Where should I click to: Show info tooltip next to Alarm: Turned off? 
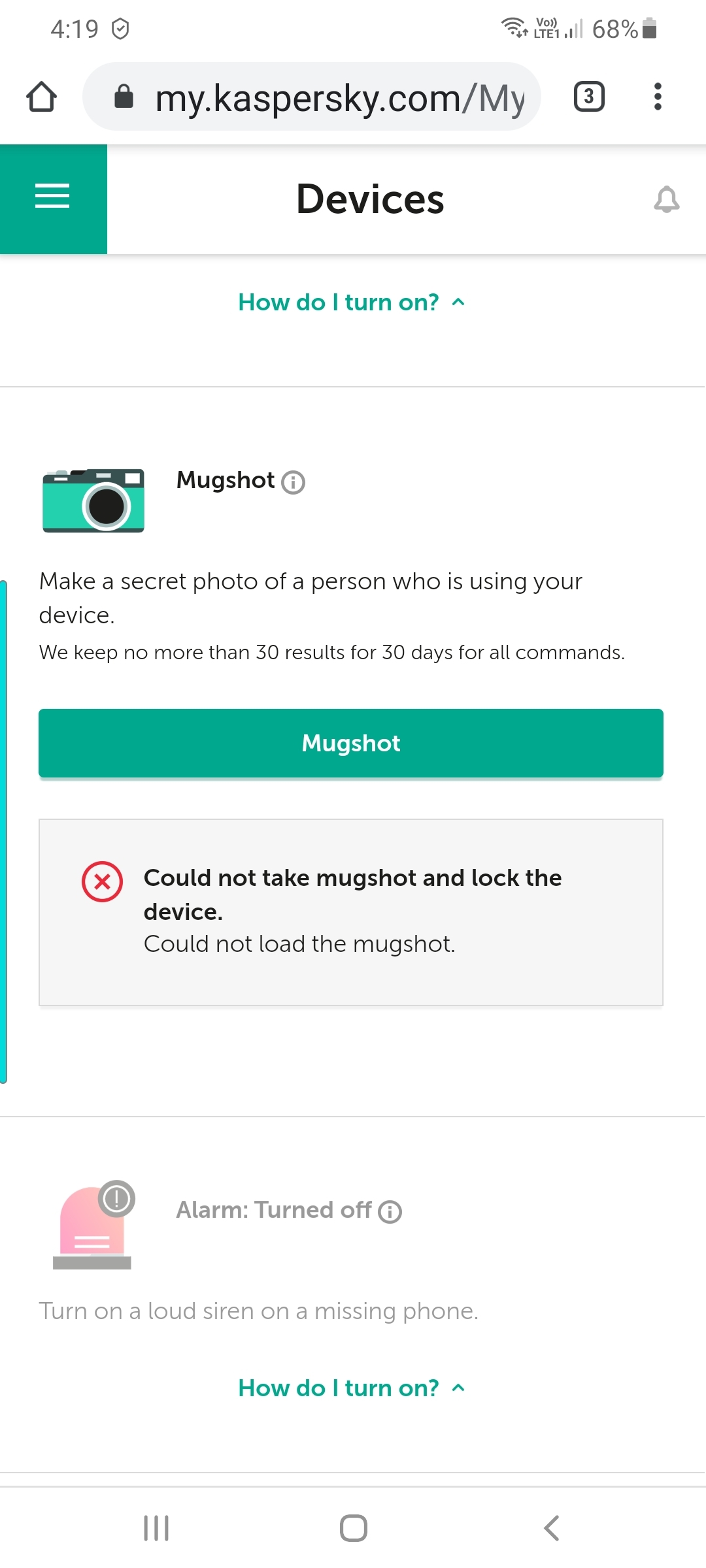(390, 1212)
